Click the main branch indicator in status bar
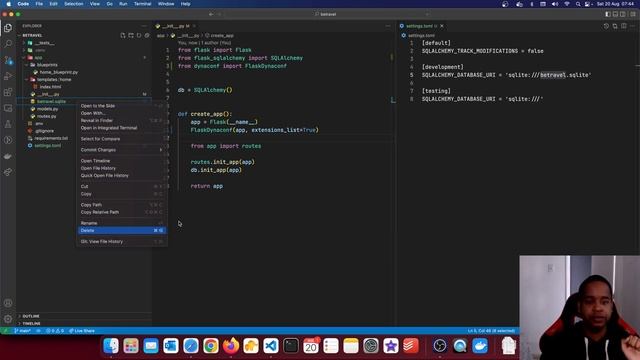The height and width of the screenshot is (360, 640). 22,331
